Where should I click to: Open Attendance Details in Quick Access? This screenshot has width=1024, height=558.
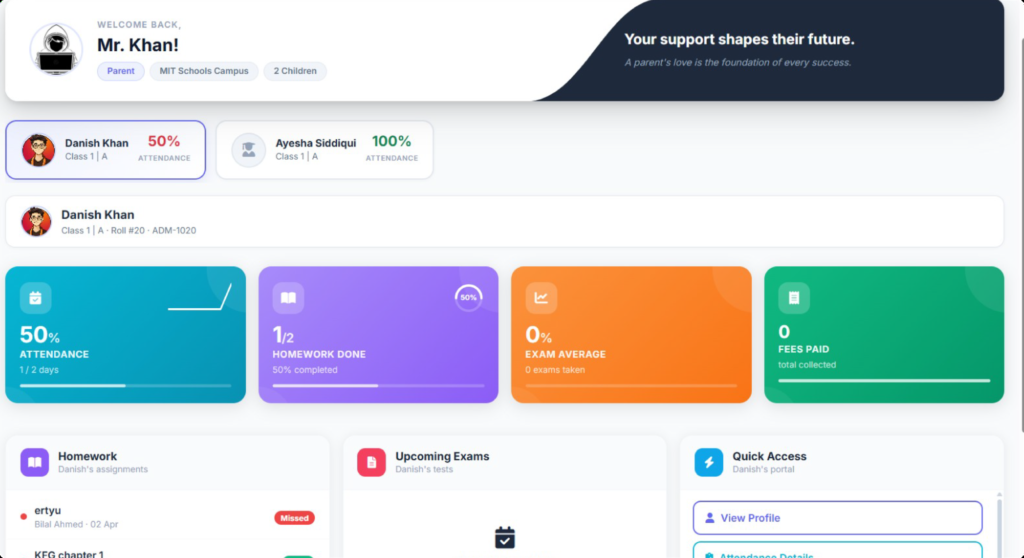pos(837,550)
